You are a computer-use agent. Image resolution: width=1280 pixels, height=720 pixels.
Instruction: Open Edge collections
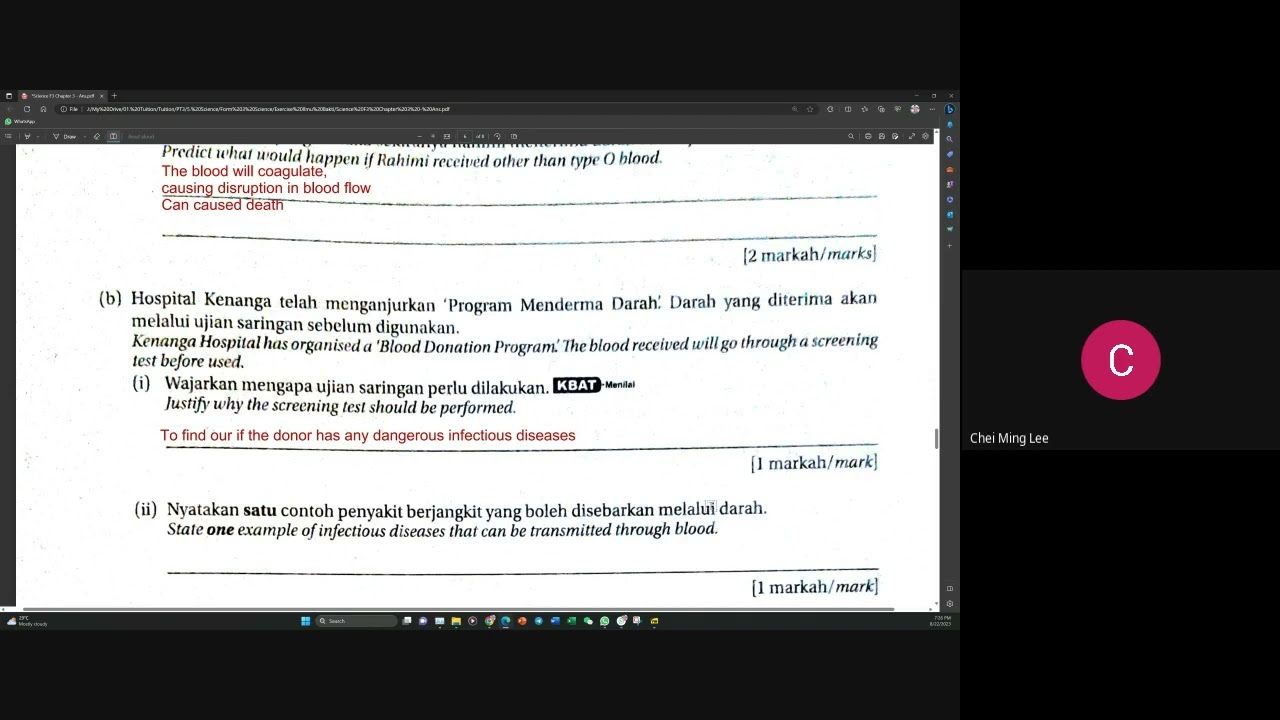click(881, 109)
